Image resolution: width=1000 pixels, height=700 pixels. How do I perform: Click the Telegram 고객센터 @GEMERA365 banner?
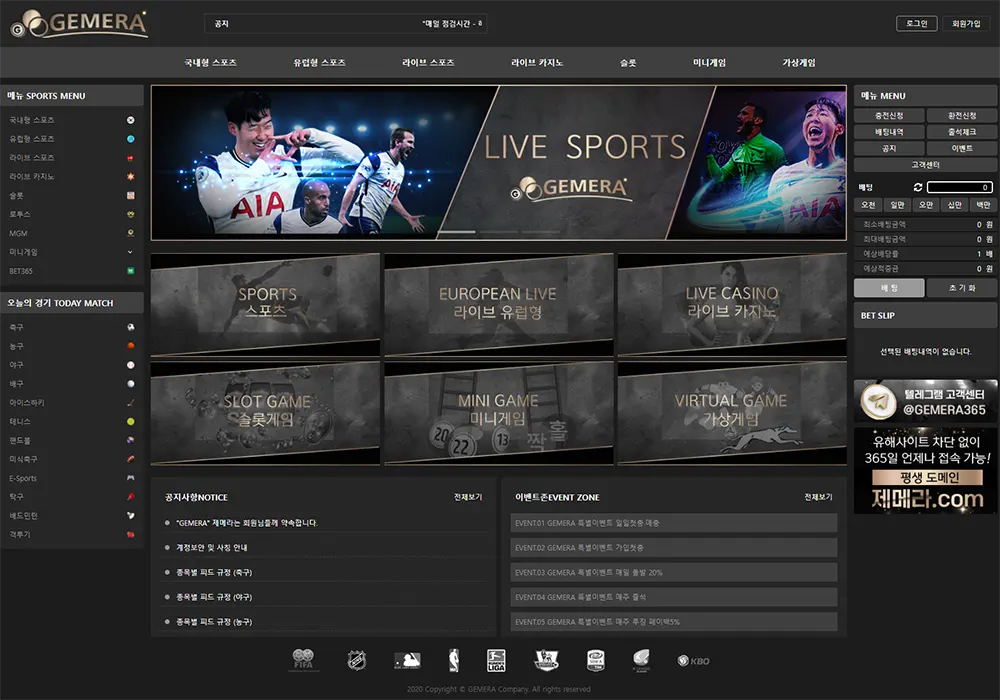coord(925,401)
